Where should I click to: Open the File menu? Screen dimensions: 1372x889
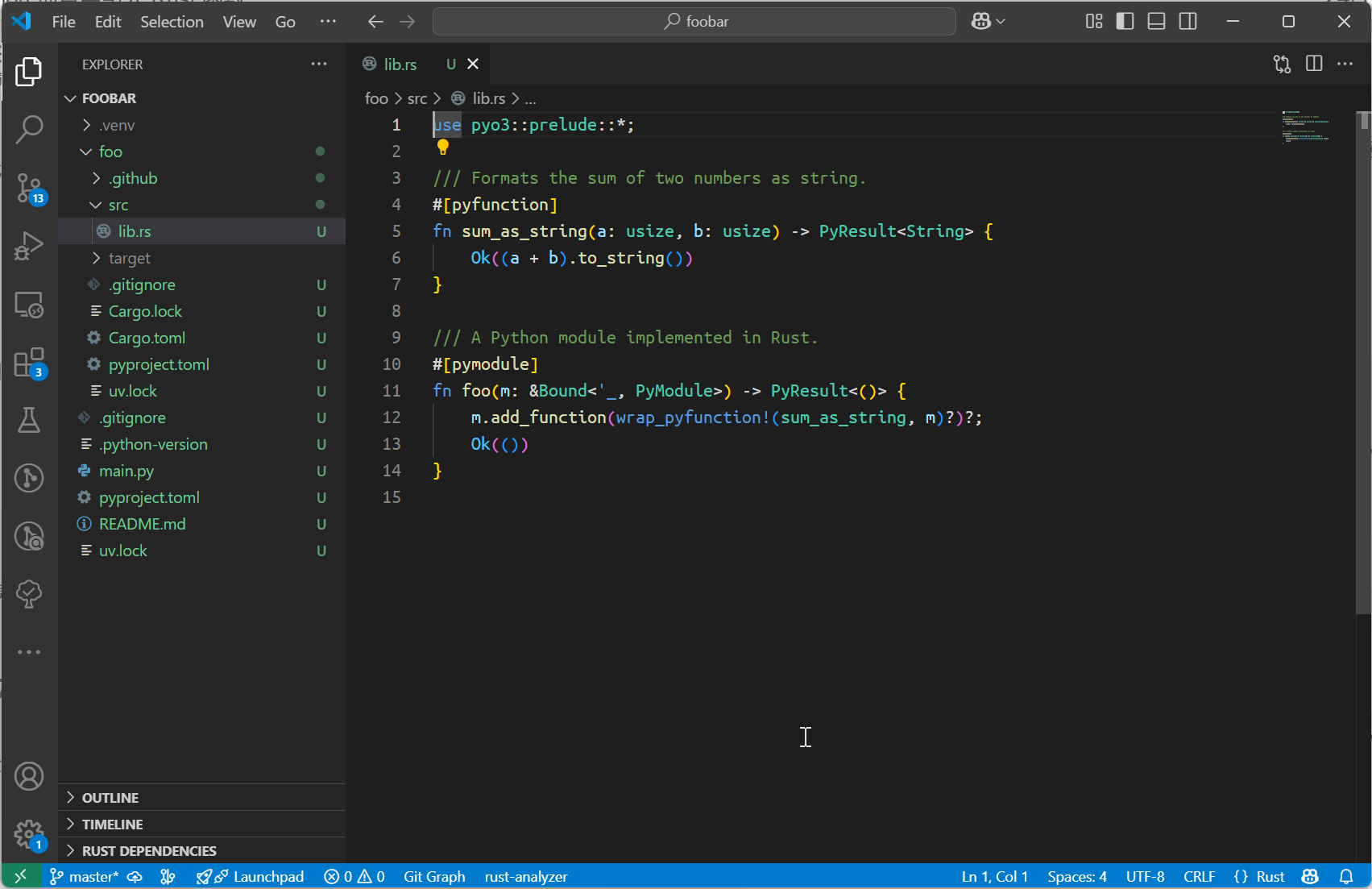click(x=64, y=22)
